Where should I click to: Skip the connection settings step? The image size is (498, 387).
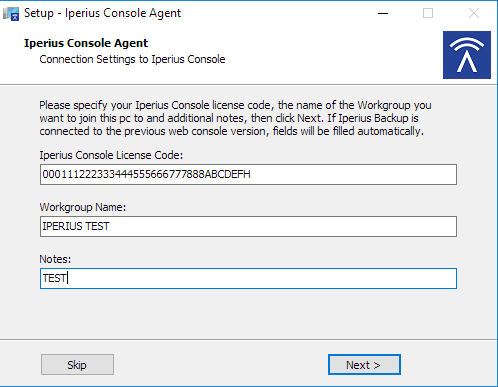coord(77,365)
